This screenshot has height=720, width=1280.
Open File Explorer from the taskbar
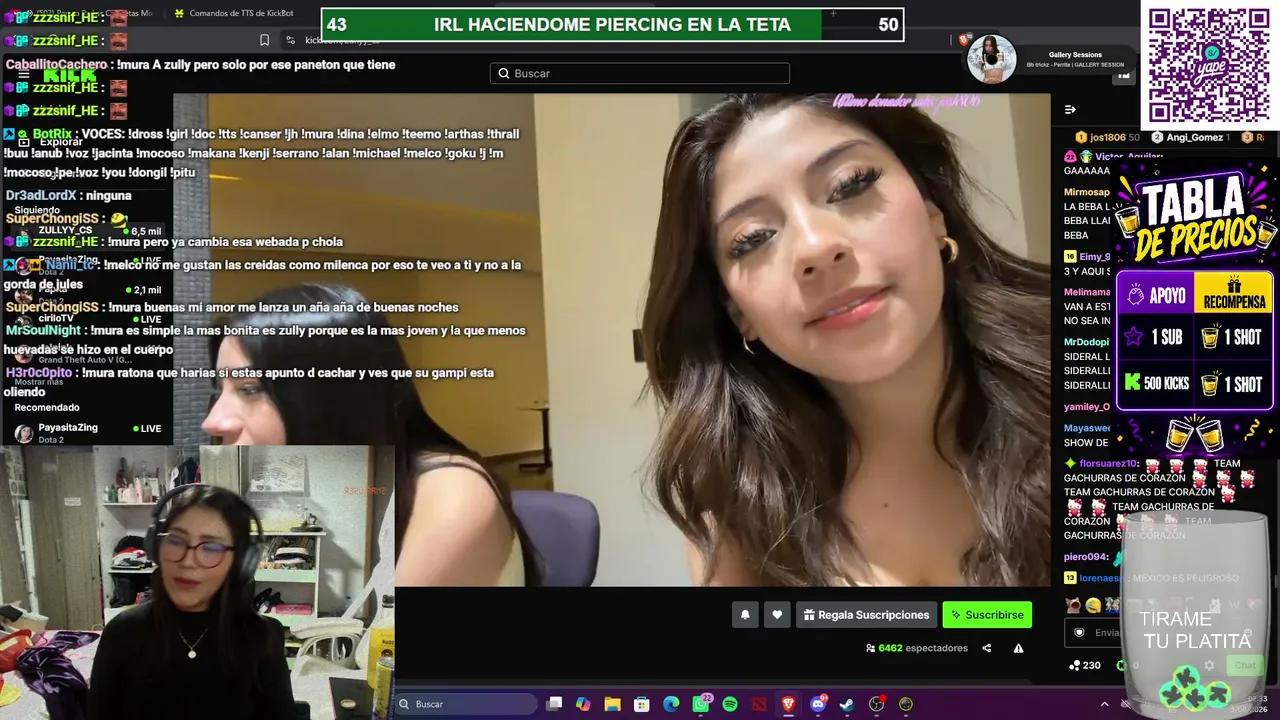point(612,704)
